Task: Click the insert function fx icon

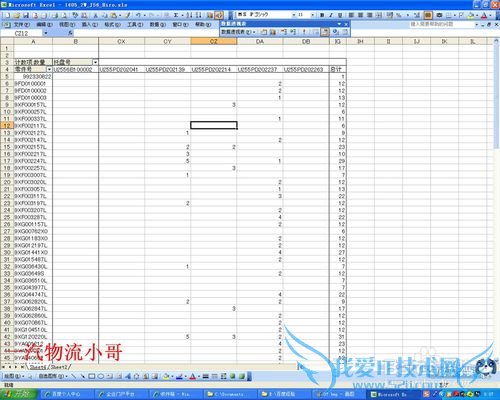Action: coord(70,33)
